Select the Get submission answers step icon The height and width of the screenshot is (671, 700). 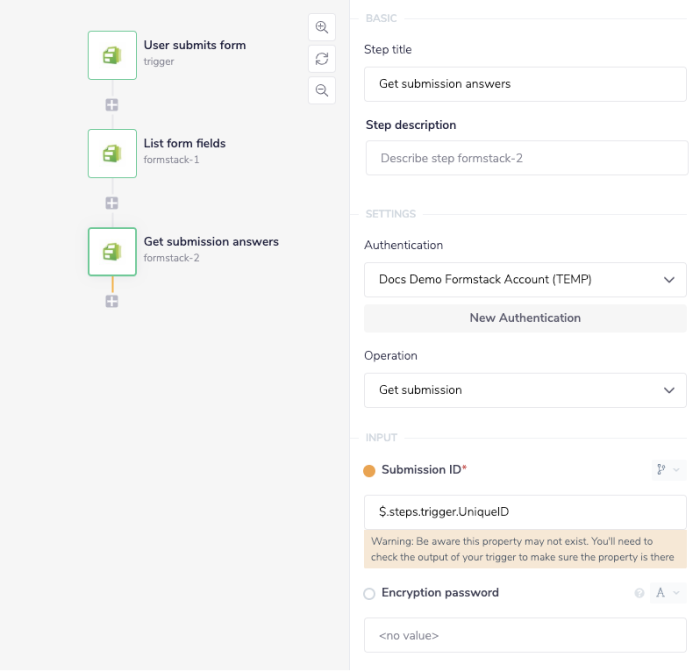click(112, 251)
